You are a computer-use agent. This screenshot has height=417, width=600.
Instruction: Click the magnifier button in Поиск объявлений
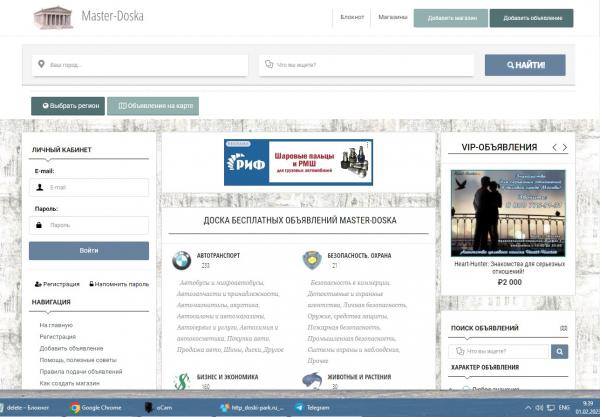click(560, 351)
